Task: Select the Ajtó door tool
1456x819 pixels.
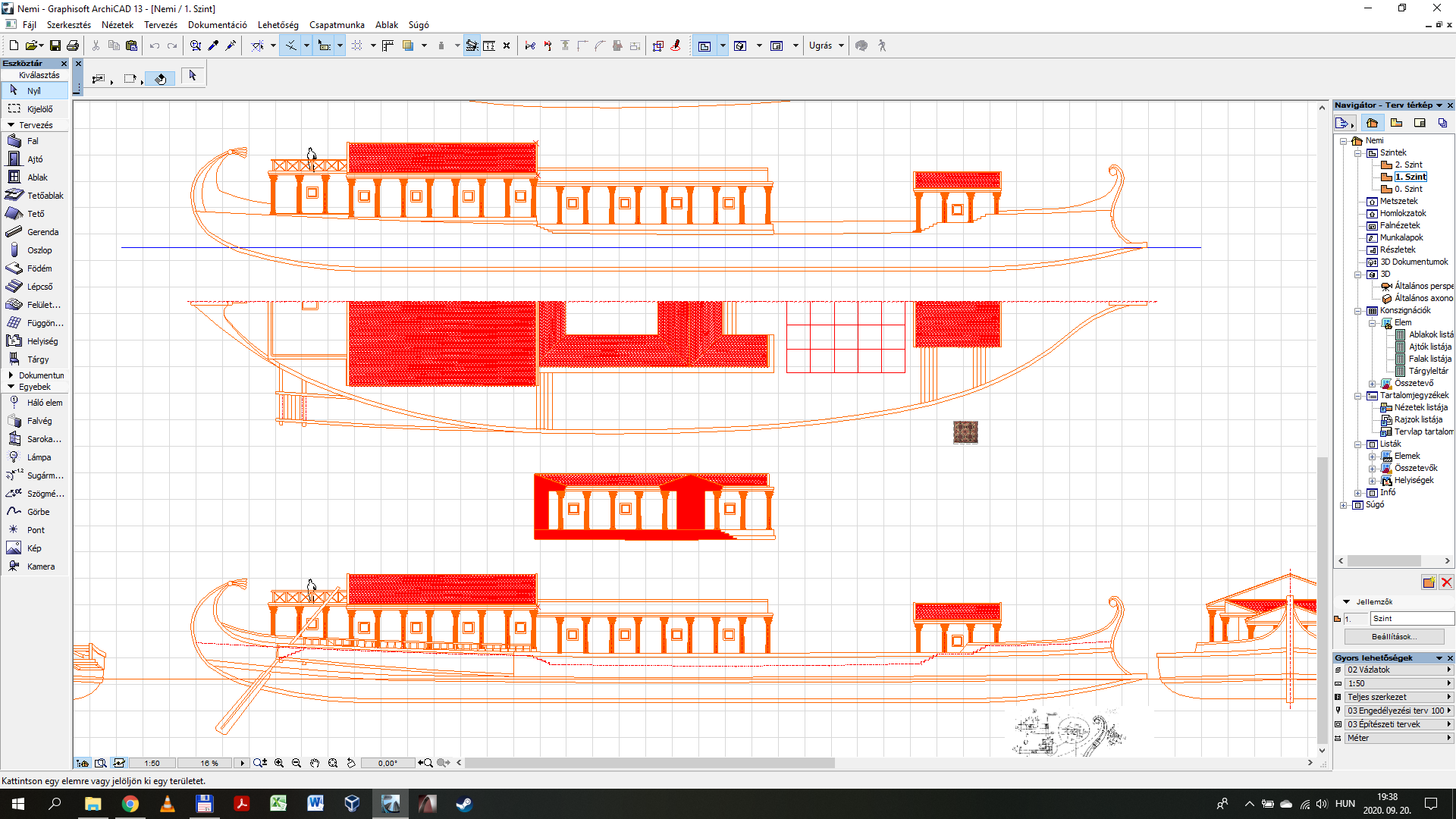Action: [35, 159]
